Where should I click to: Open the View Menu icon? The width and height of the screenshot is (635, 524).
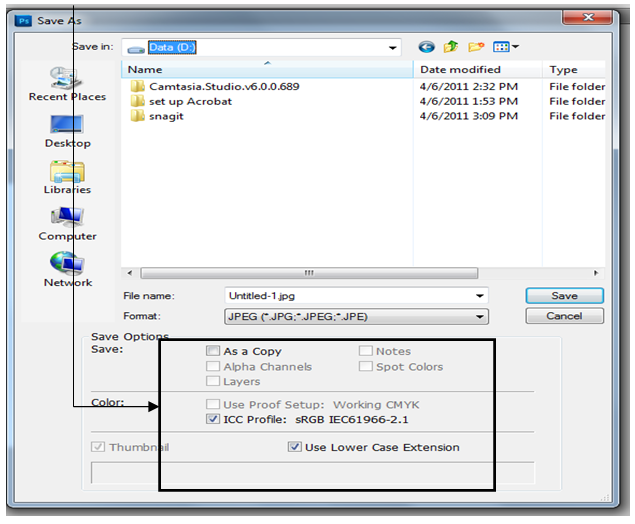pyautogui.click(x=505, y=47)
